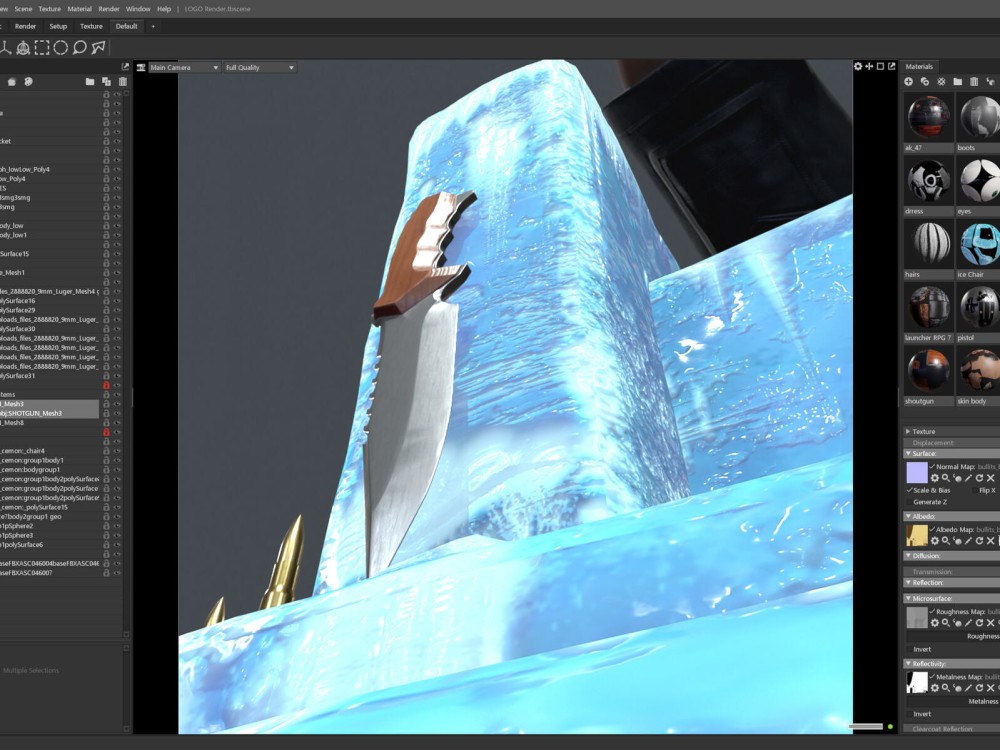Clear the Albedo Map with X icon
The image size is (1000, 750).
pyautogui.click(x=990, y=540)
